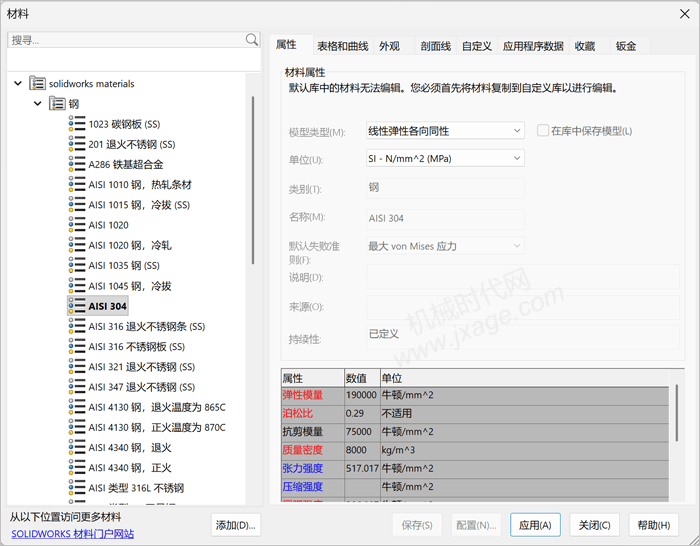Click the icon beside AISI 321 退火不锈钢 (SS)

77,367
